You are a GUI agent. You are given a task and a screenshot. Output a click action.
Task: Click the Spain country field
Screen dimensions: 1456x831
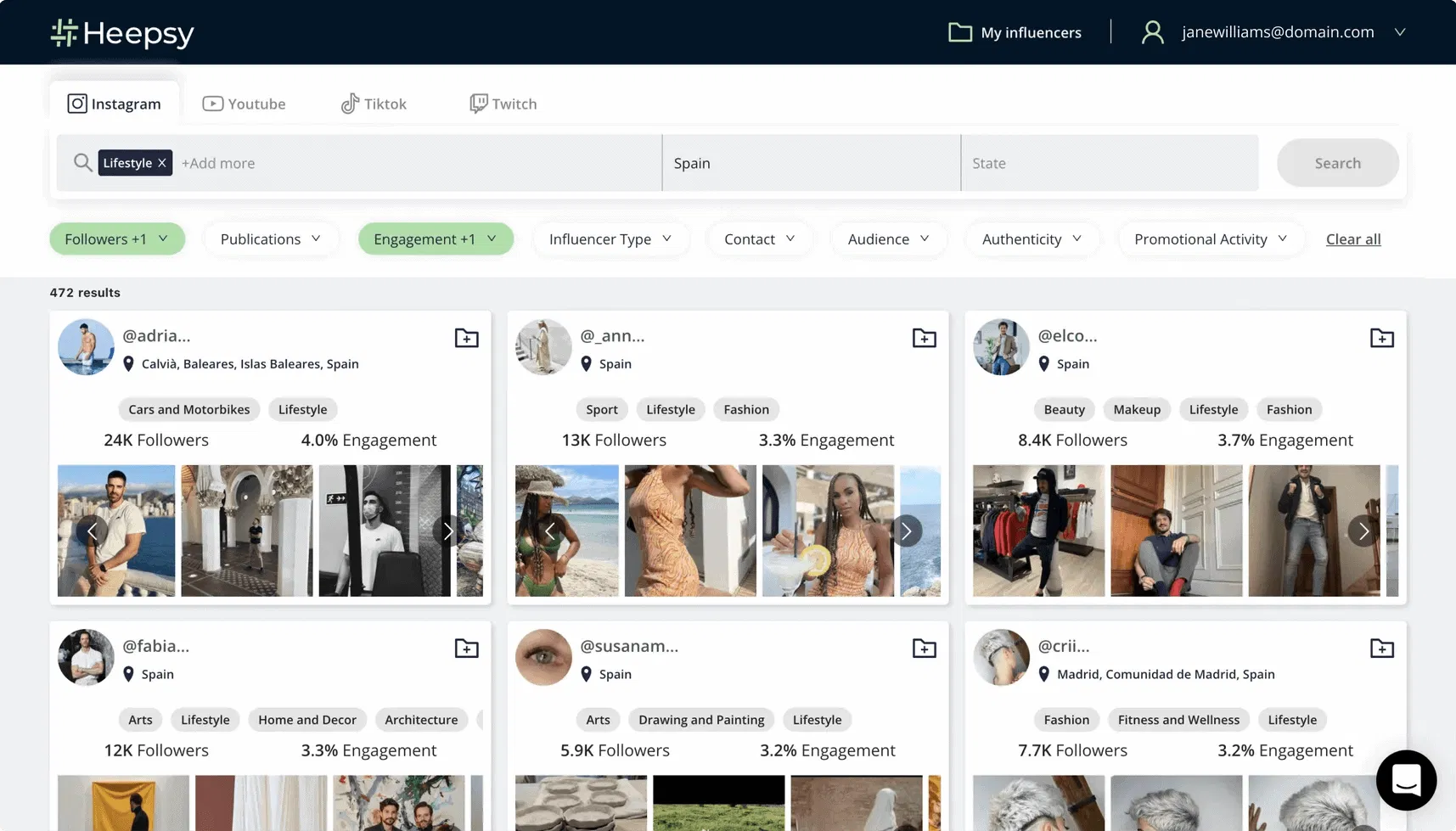coord(811,163)
